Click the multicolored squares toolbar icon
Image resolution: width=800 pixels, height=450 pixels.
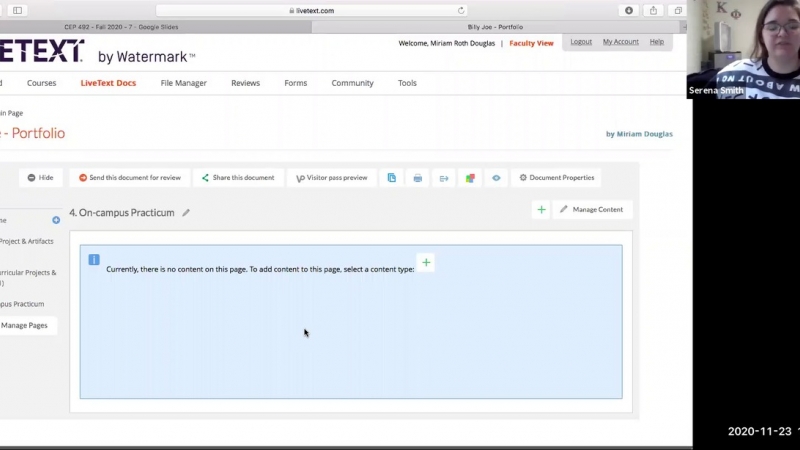(x=470, y=178)
